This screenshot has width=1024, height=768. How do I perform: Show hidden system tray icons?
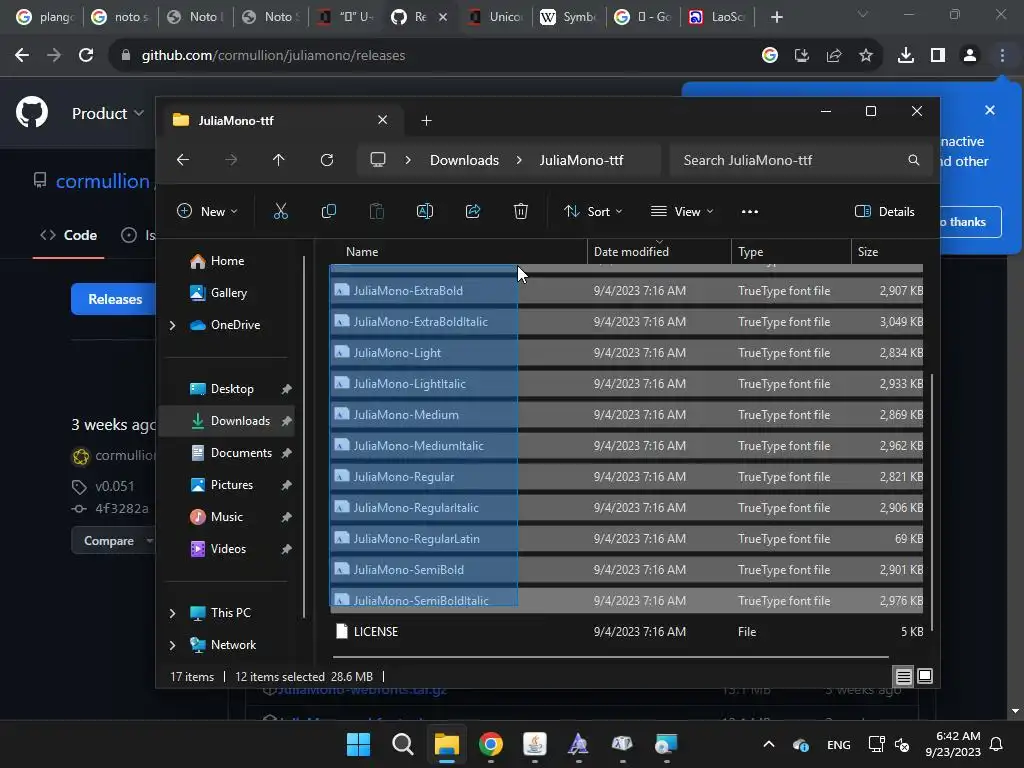click(x=769, y=744)
